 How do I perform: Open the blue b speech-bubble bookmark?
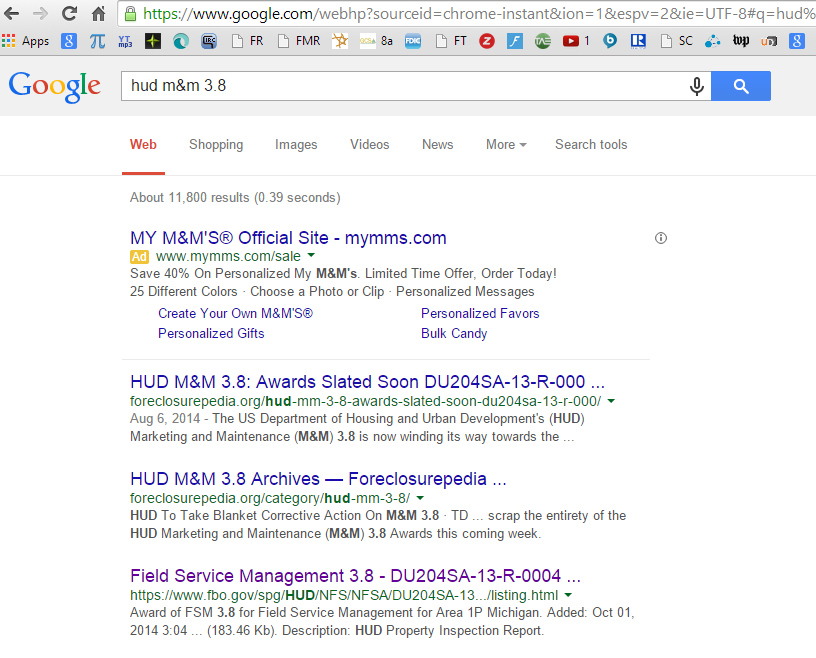[610, 41]
